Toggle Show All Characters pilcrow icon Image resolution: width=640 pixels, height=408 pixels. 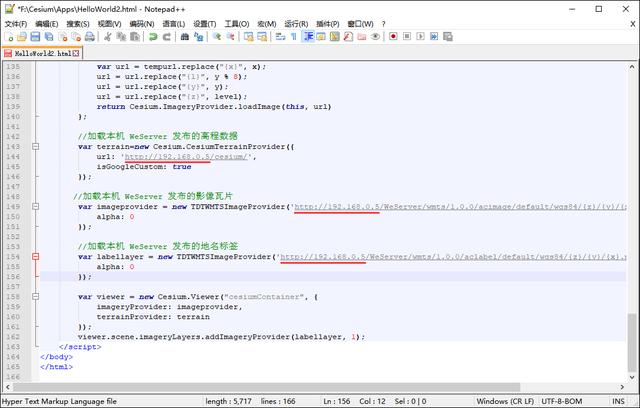(294, 37)
